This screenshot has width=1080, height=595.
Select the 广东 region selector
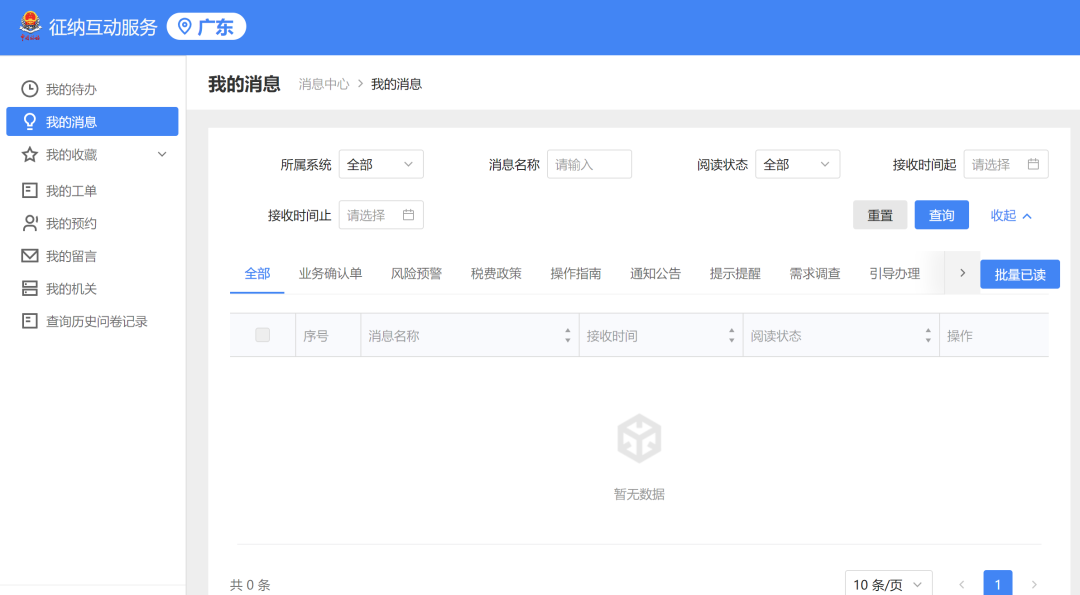tap(206, 27)
